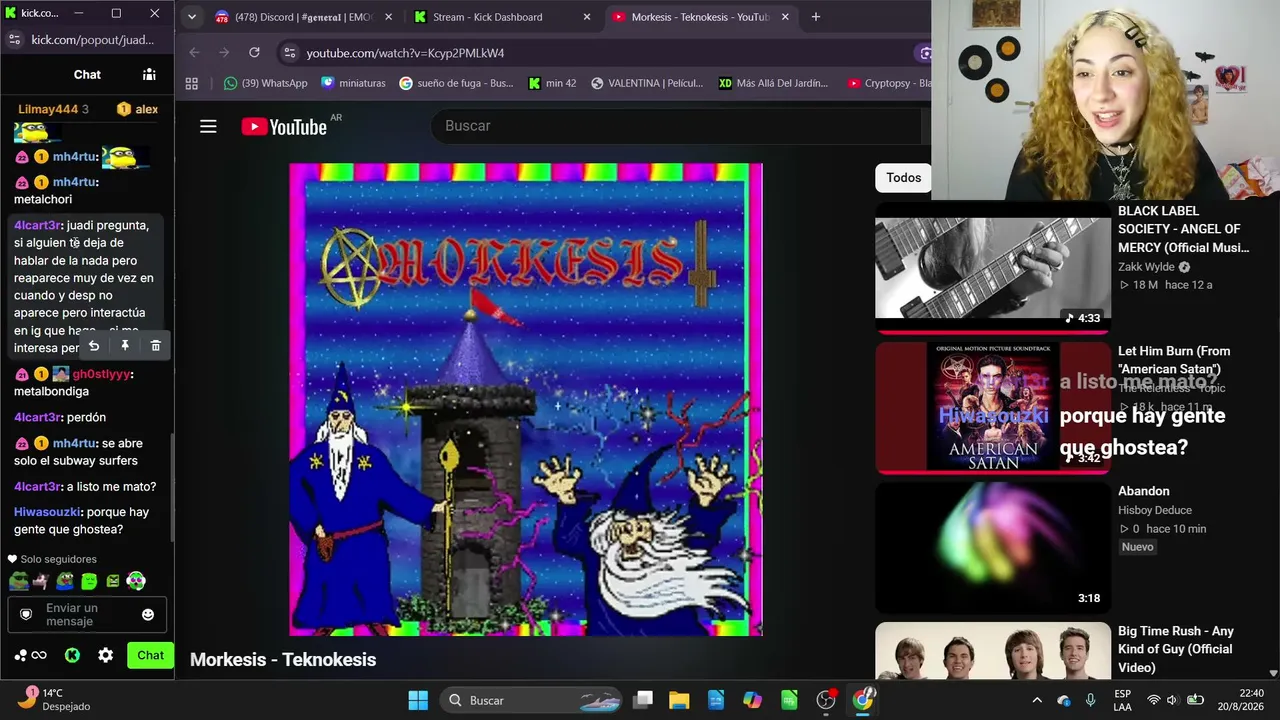This screenshot has width=1280, height=720.
Task: Open Copilot from the taskbar
Action: [752, 700]
